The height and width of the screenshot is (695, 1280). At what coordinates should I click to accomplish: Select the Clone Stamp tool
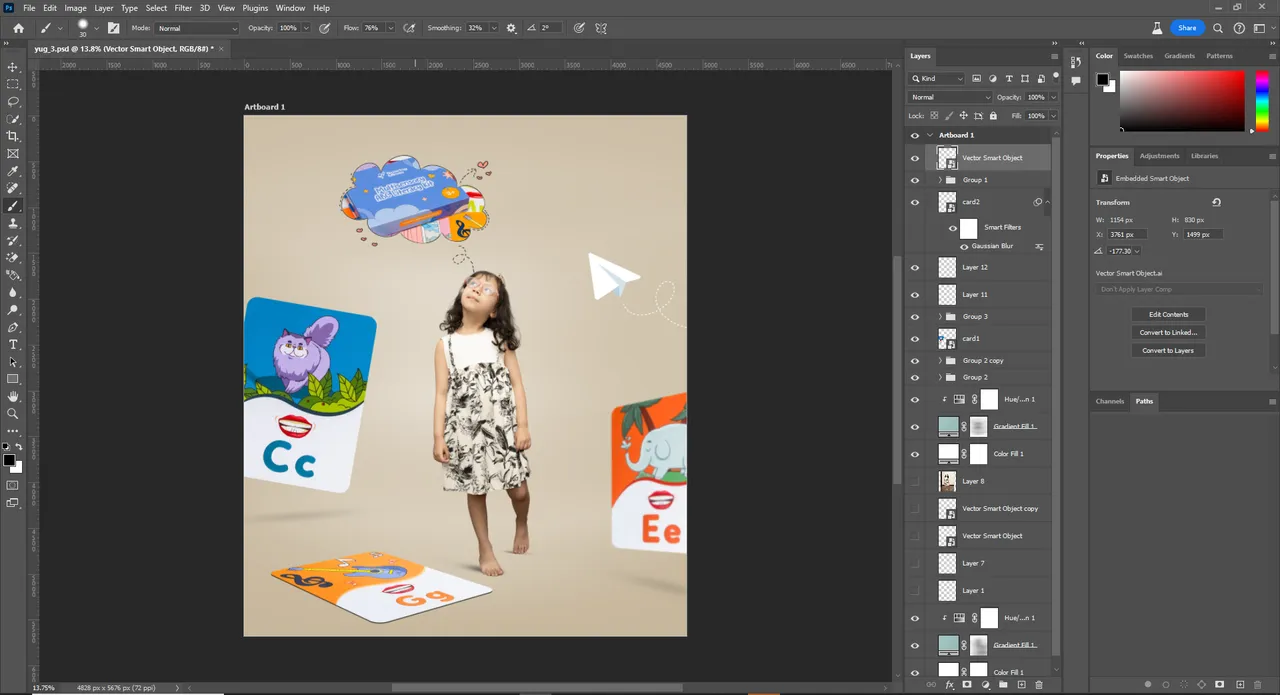[x=13, y=223]
